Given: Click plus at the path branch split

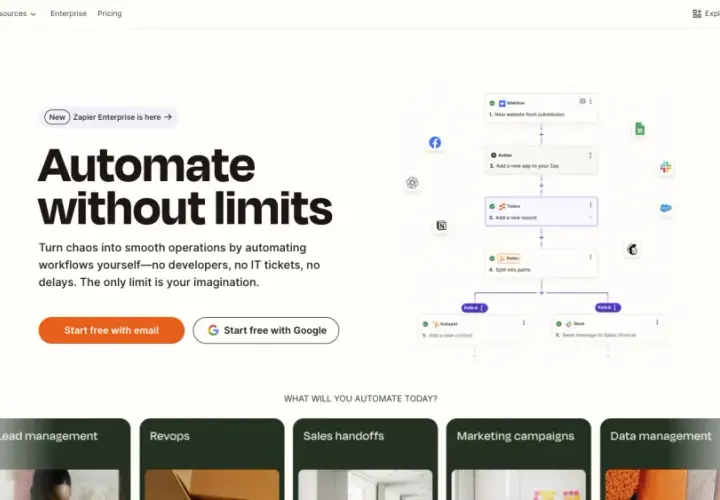Looking at the screenshot, I should 541,293.
